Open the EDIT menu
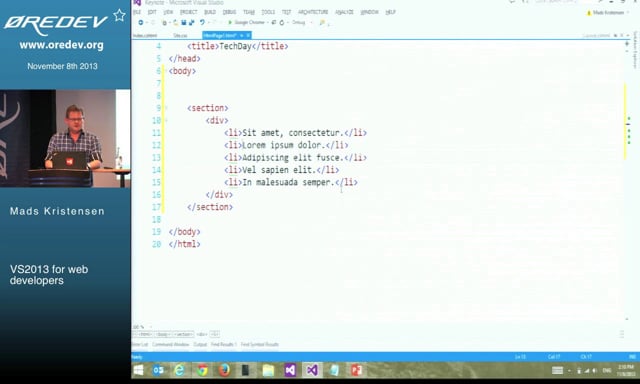This screenshot has height=384, width=640. [x=152, y=12]
